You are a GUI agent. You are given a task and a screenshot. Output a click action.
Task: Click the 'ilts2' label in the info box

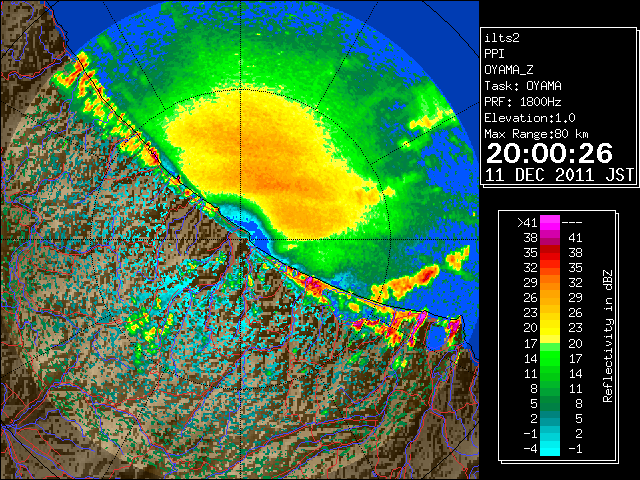(x=502, y=38)
